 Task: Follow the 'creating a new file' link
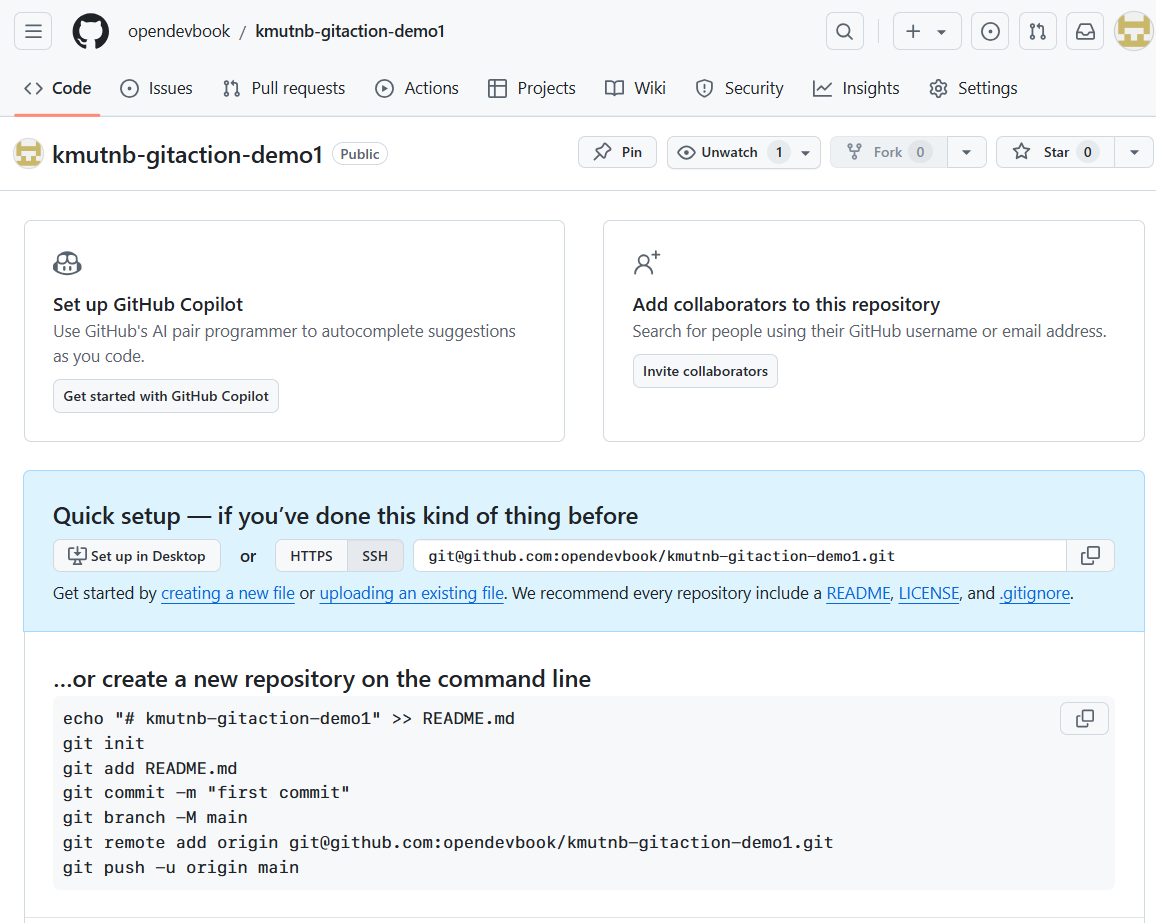228,593
